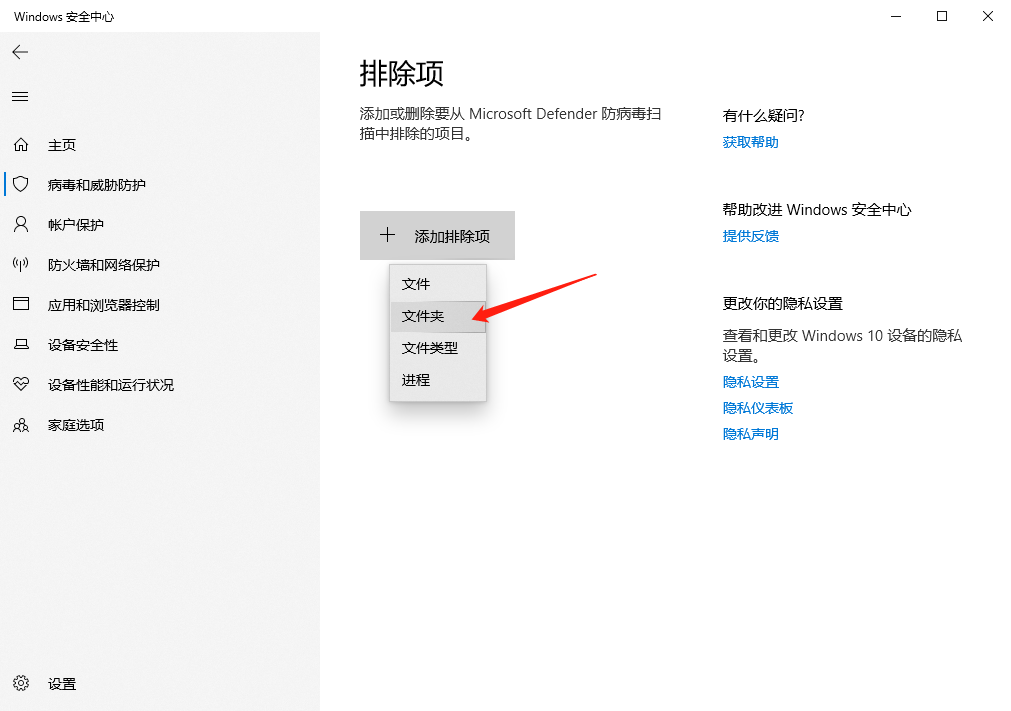Visit the 隐私仪表板 link
The image size is (1011, 711).
[x=757, y=408]
